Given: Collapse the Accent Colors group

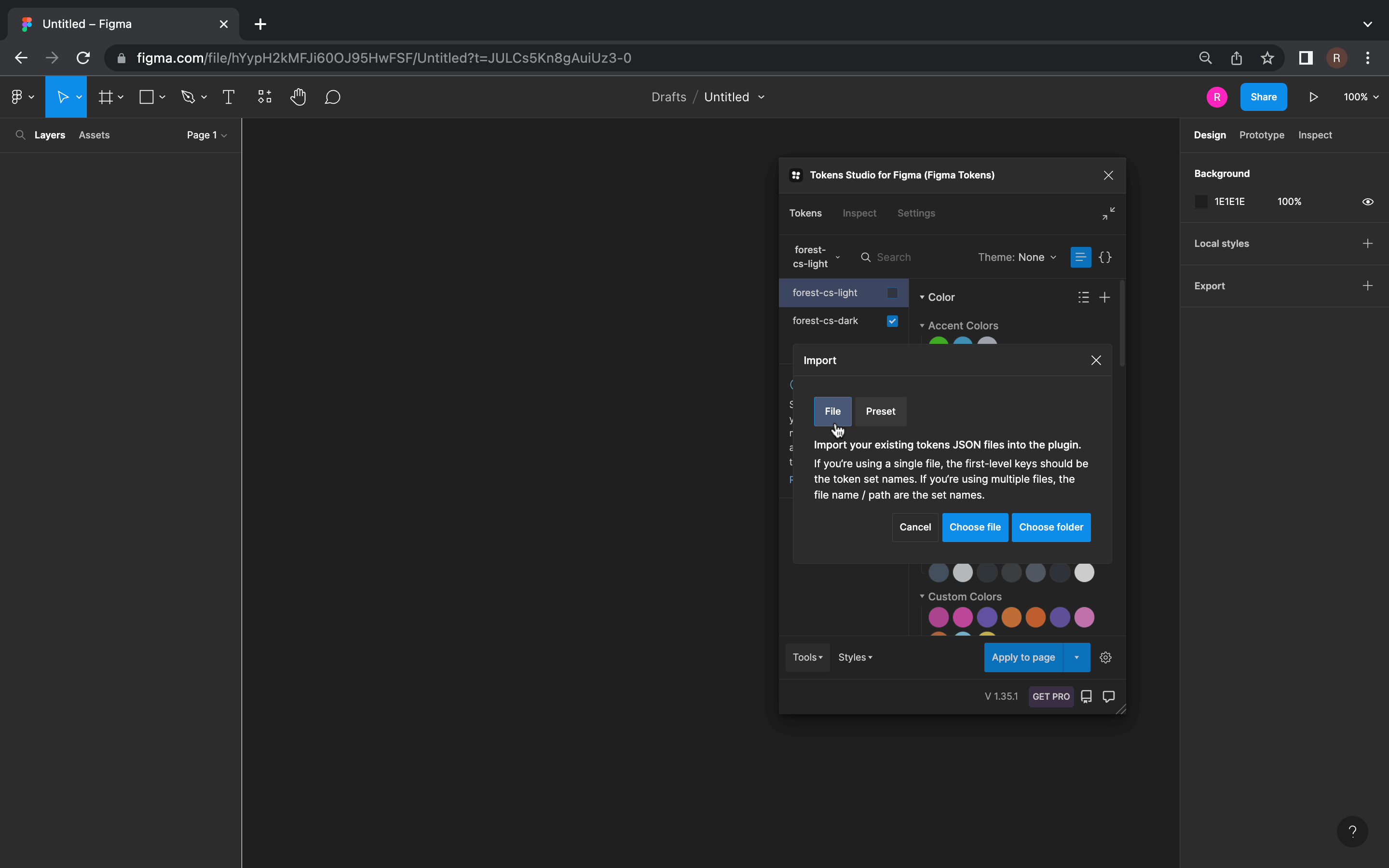Looking at the screenshot, I should tap(922, 325).
